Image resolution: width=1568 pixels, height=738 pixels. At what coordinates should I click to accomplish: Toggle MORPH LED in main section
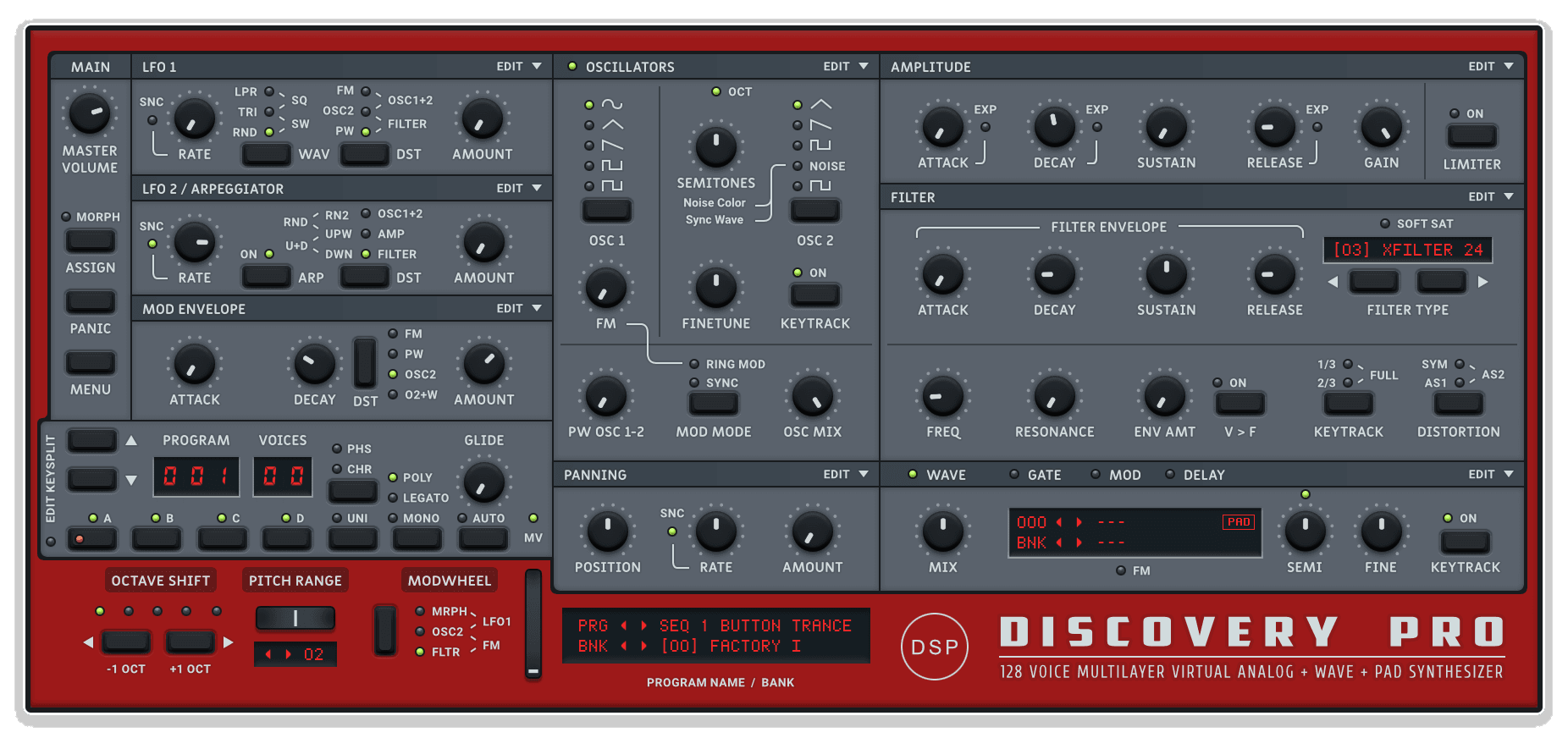tap(66, 217)
